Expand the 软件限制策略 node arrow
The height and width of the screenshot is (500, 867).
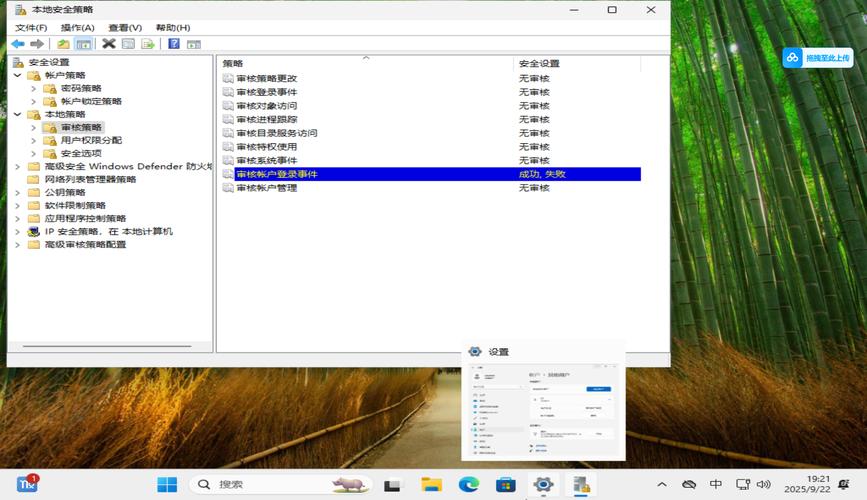pos(17,205)
